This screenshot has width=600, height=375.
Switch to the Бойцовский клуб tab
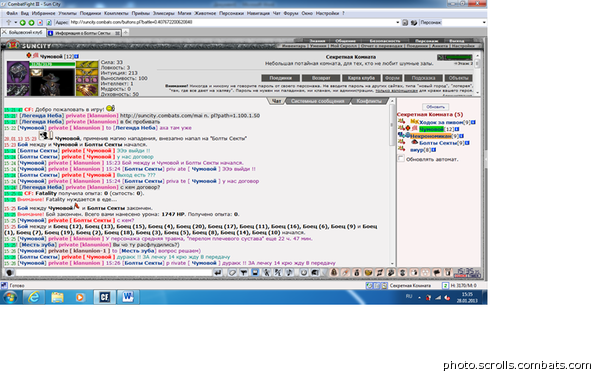point(23,33)
